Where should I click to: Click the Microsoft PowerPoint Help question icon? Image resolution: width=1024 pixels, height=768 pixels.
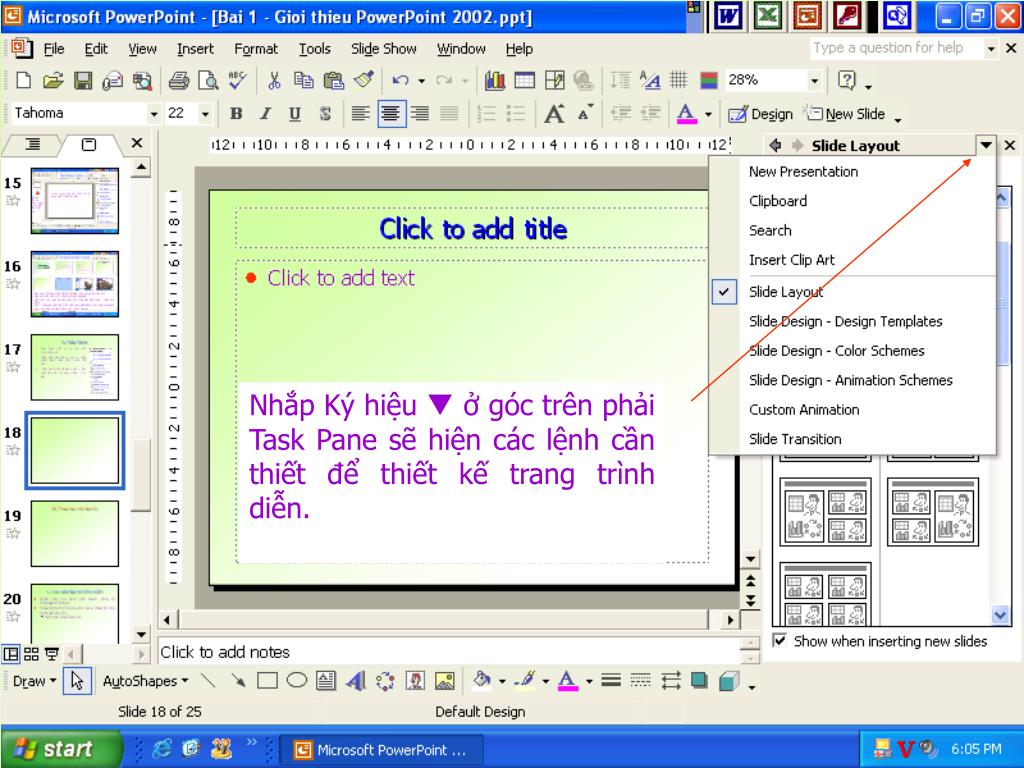tap(847, 81)
